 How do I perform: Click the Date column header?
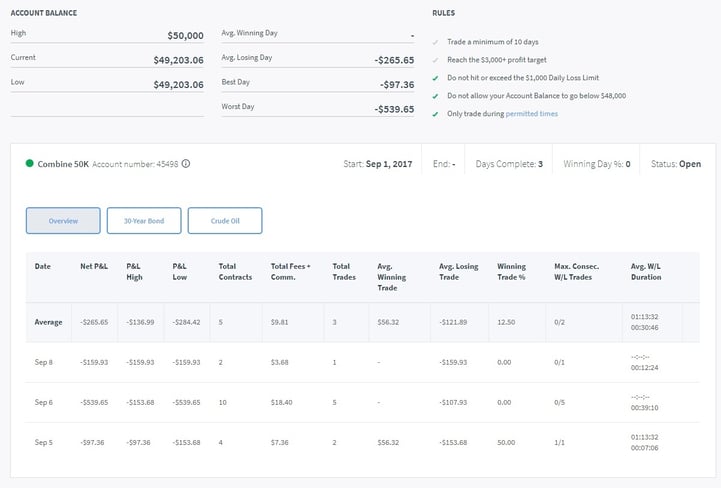pyautogui.click(x=43, y=266)
